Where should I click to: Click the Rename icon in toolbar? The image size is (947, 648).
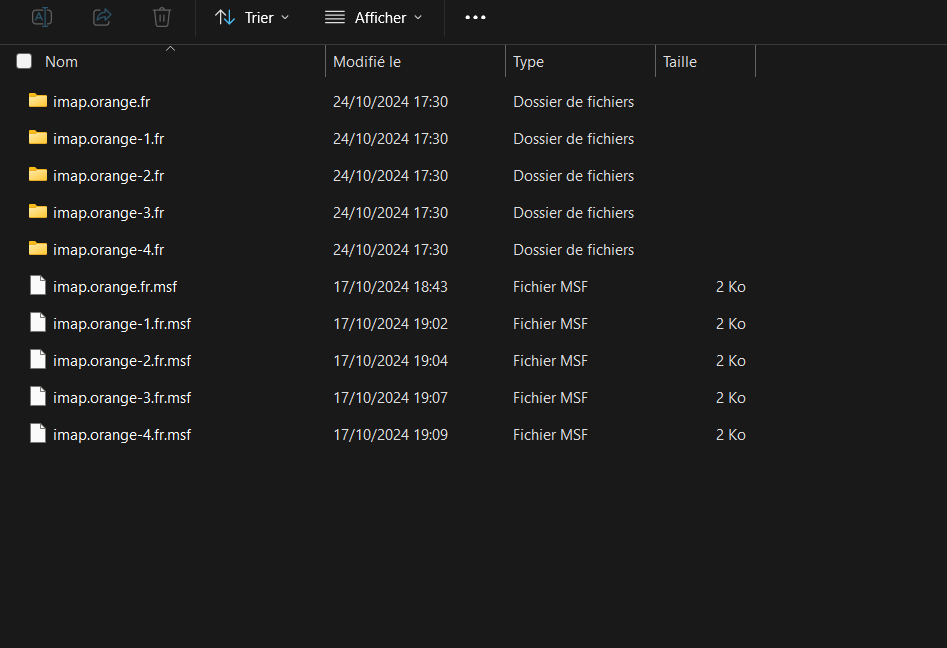tap(42, 17)
